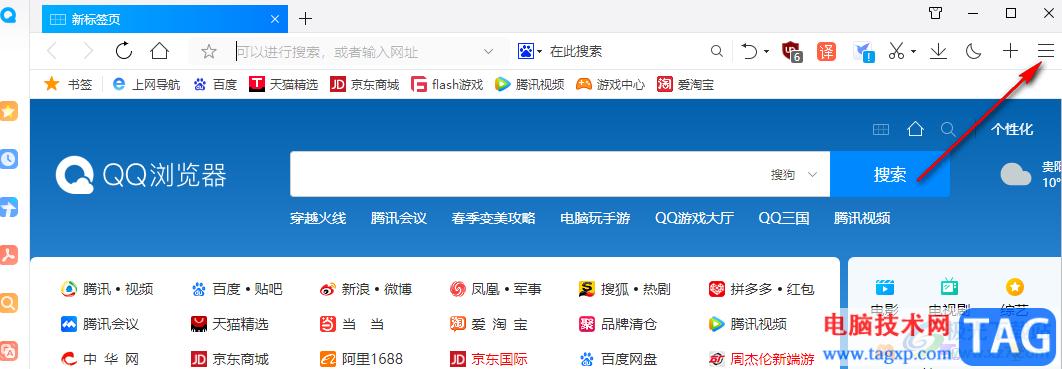
Task: Open 京东商城 bookmark in bookmarks bar
Action: tap(364, 85)
